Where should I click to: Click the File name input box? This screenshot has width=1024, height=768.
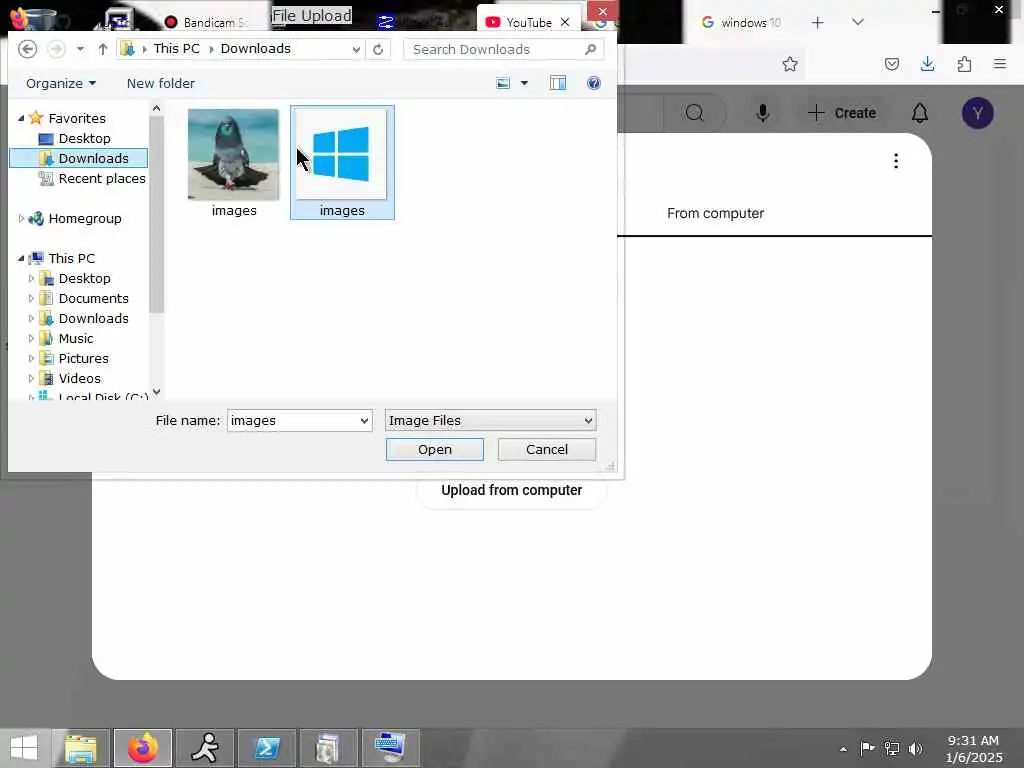[291, 421]
